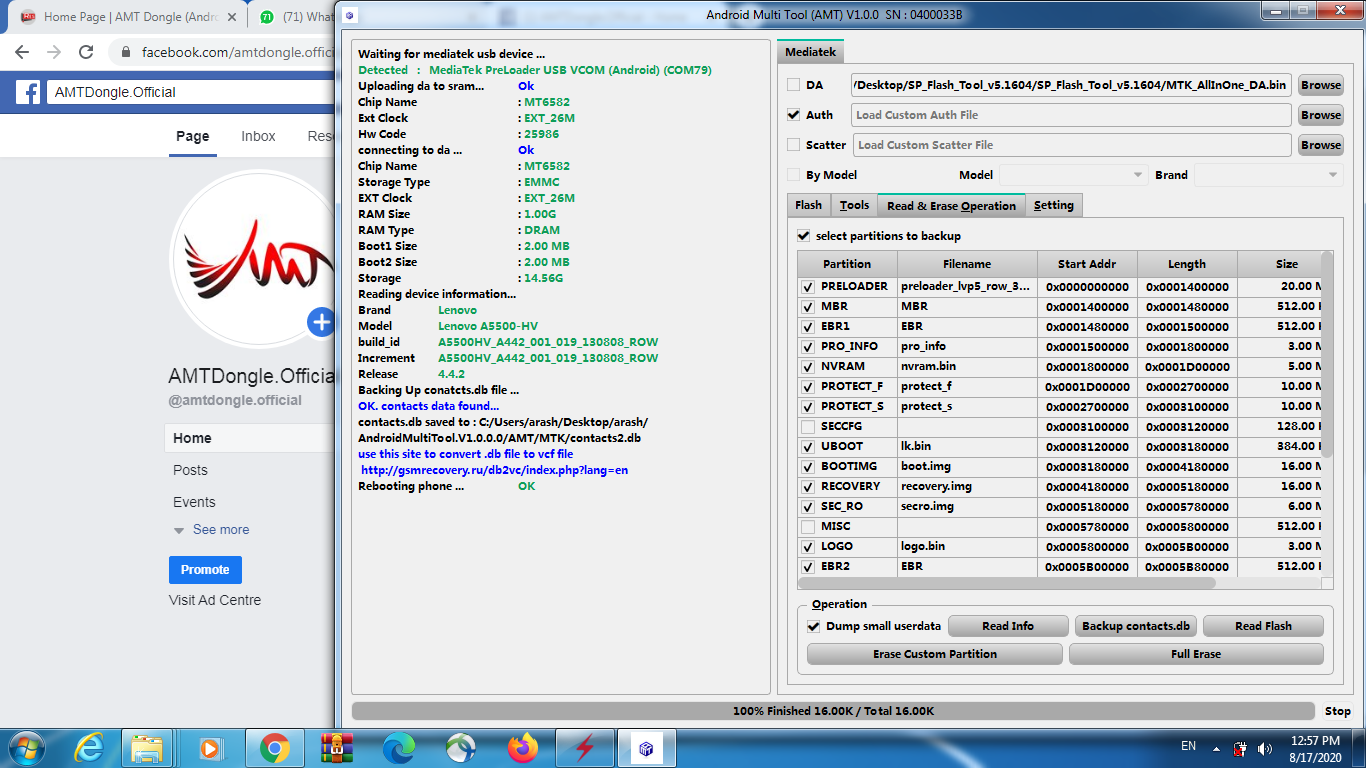Show hidden system tray icons
This screenshot has height=768, width=1366.
[x=1217, y=747]
